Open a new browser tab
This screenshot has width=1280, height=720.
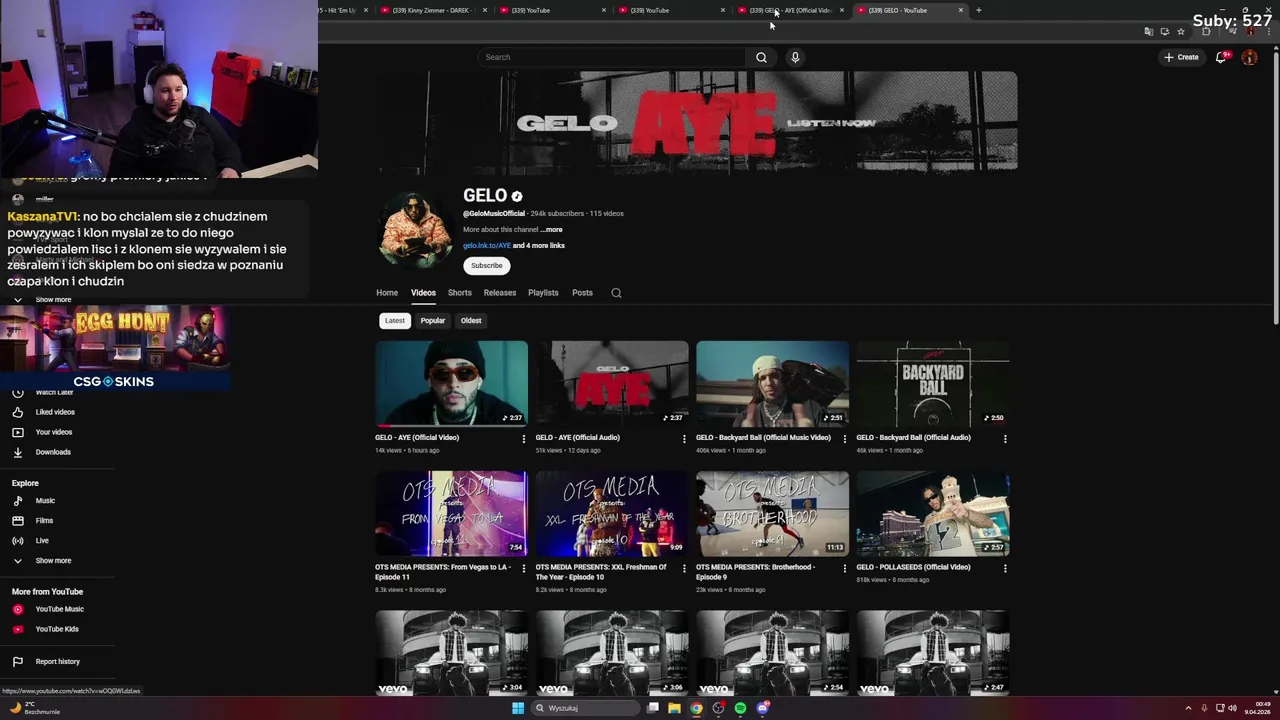(x=979, y=10)
